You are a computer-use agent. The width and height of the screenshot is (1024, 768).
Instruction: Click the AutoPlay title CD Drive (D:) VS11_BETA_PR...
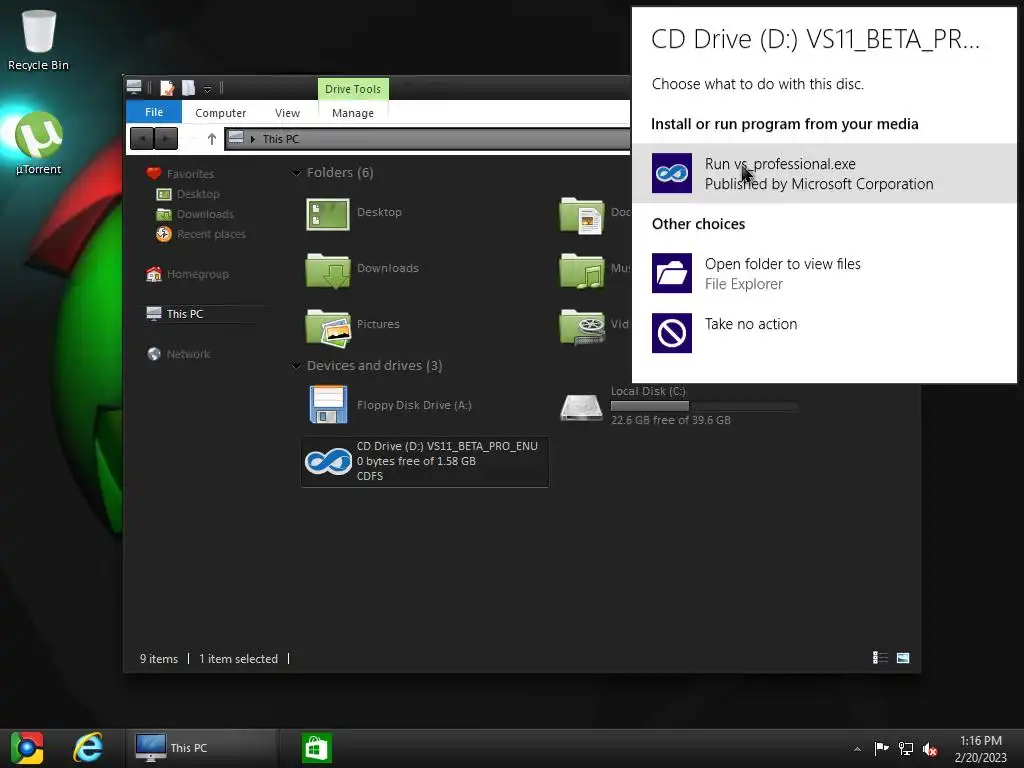[x=815, y=40]
